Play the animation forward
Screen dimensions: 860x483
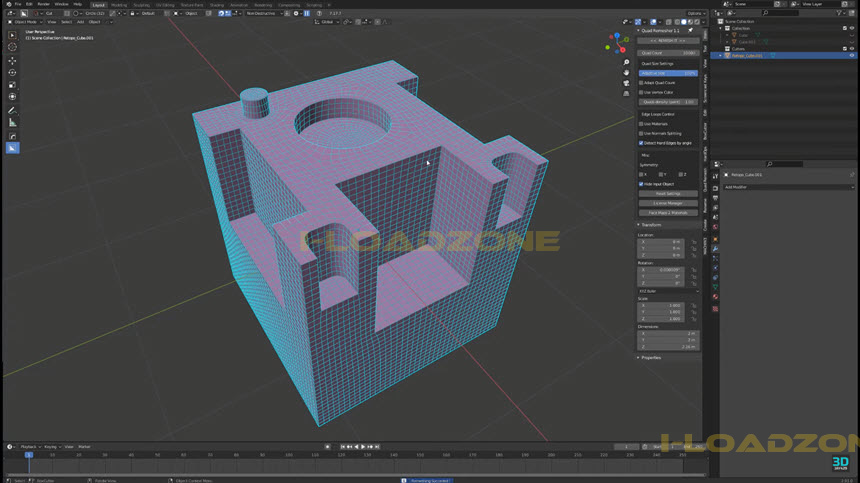coord(363,447)
